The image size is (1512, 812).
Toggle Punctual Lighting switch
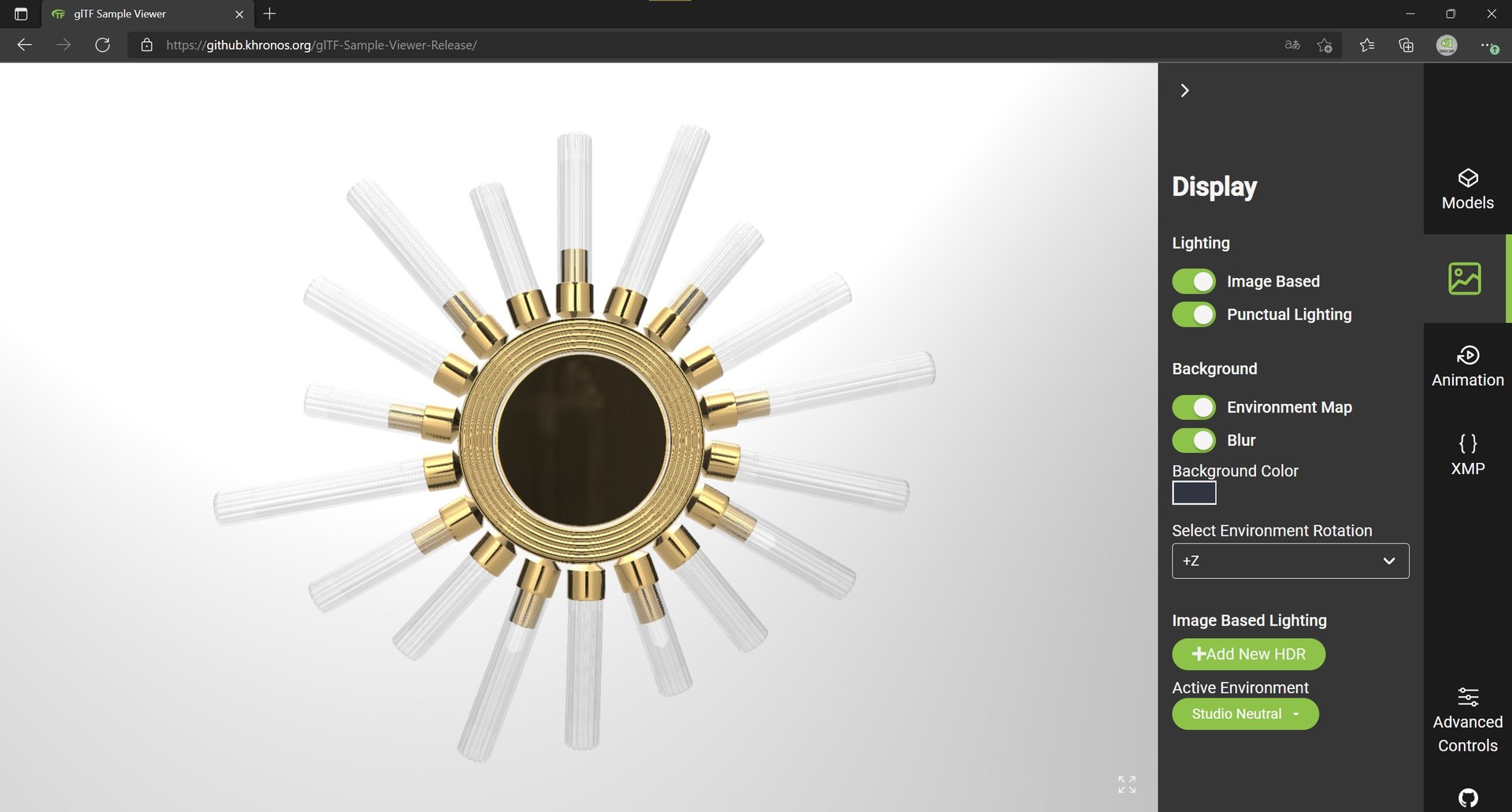[x=1194, y=314]
